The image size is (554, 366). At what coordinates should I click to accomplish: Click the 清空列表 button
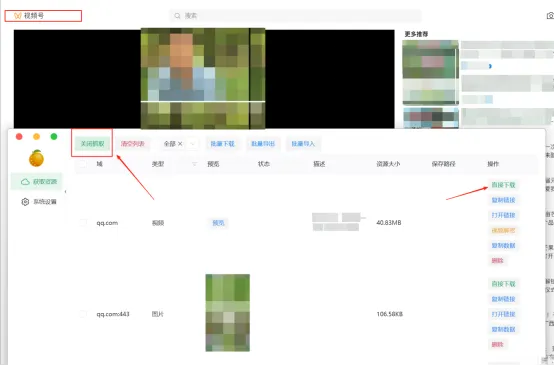pyautogui.click(x=132, y=144)
